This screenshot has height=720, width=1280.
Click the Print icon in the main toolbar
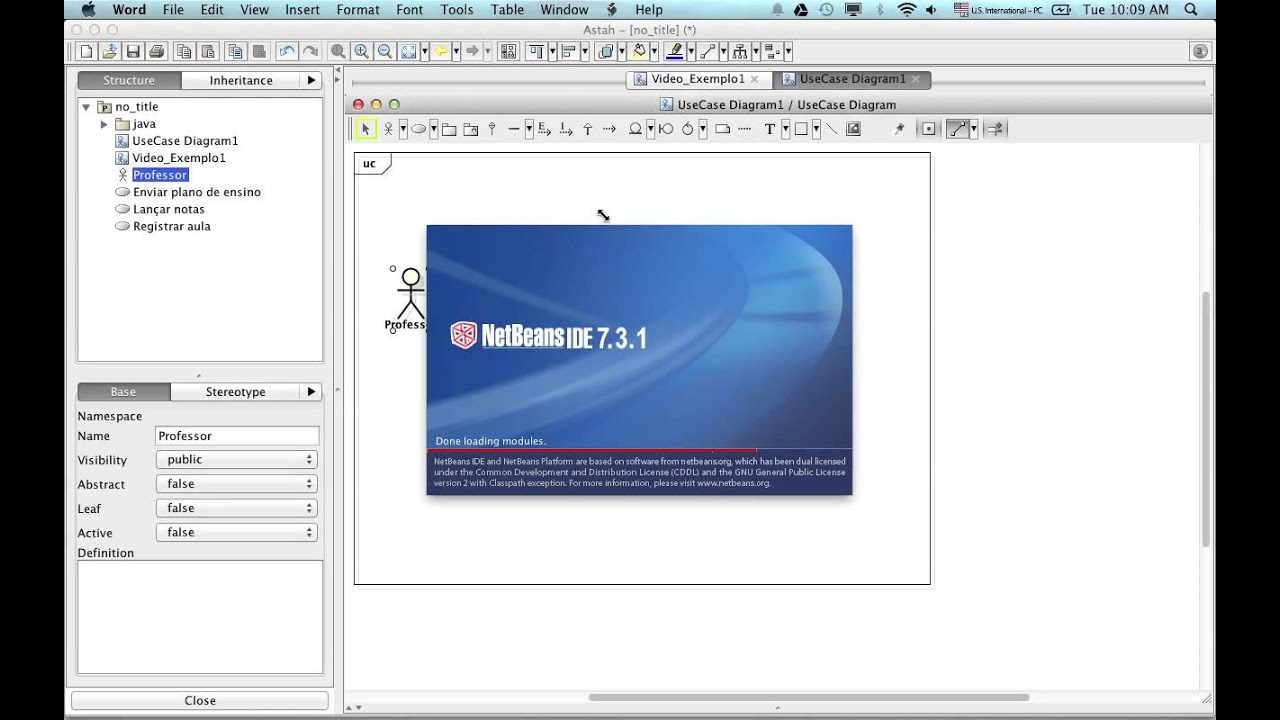point(158,51)
